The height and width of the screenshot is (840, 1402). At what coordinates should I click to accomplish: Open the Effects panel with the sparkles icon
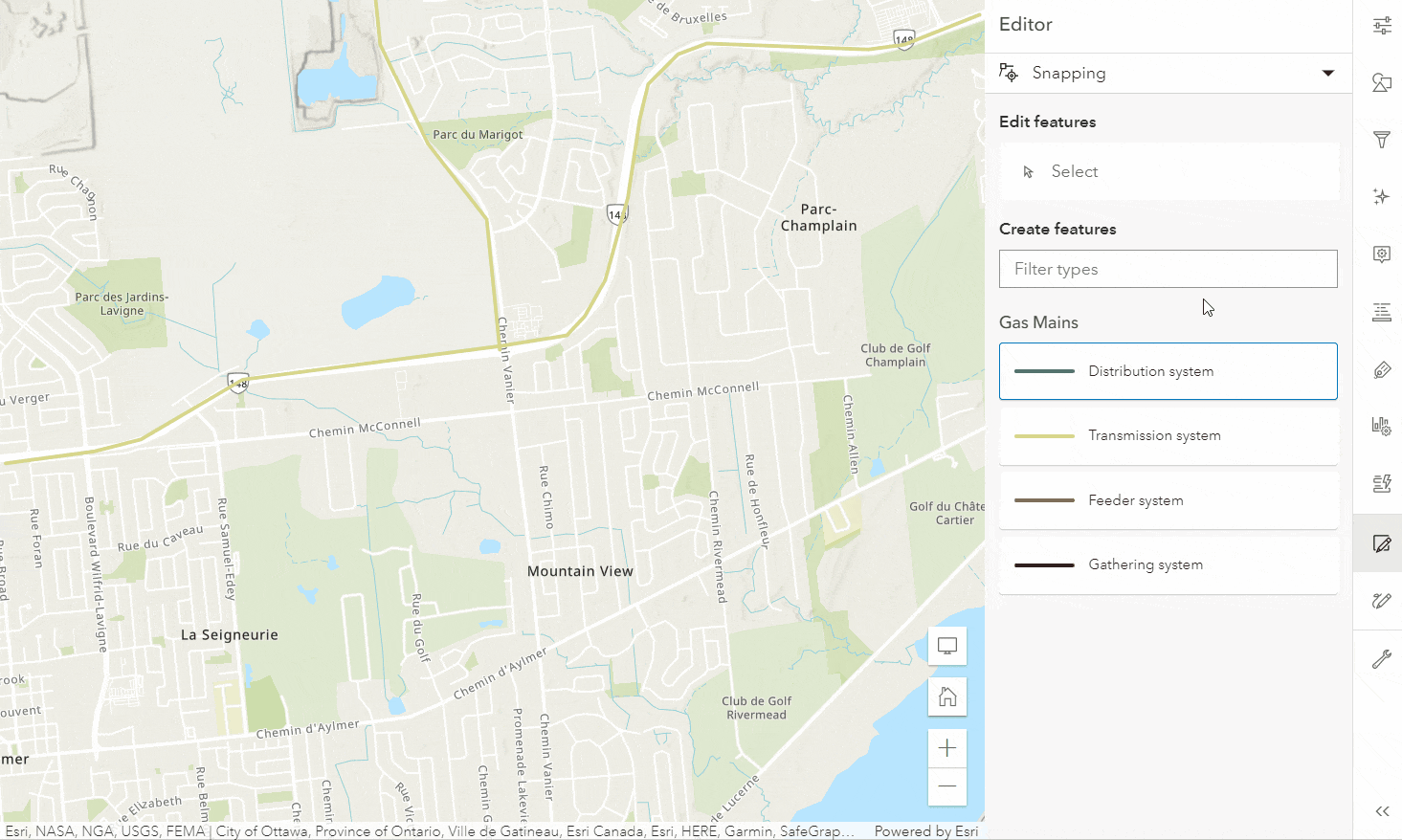[x=1381, y=196]
